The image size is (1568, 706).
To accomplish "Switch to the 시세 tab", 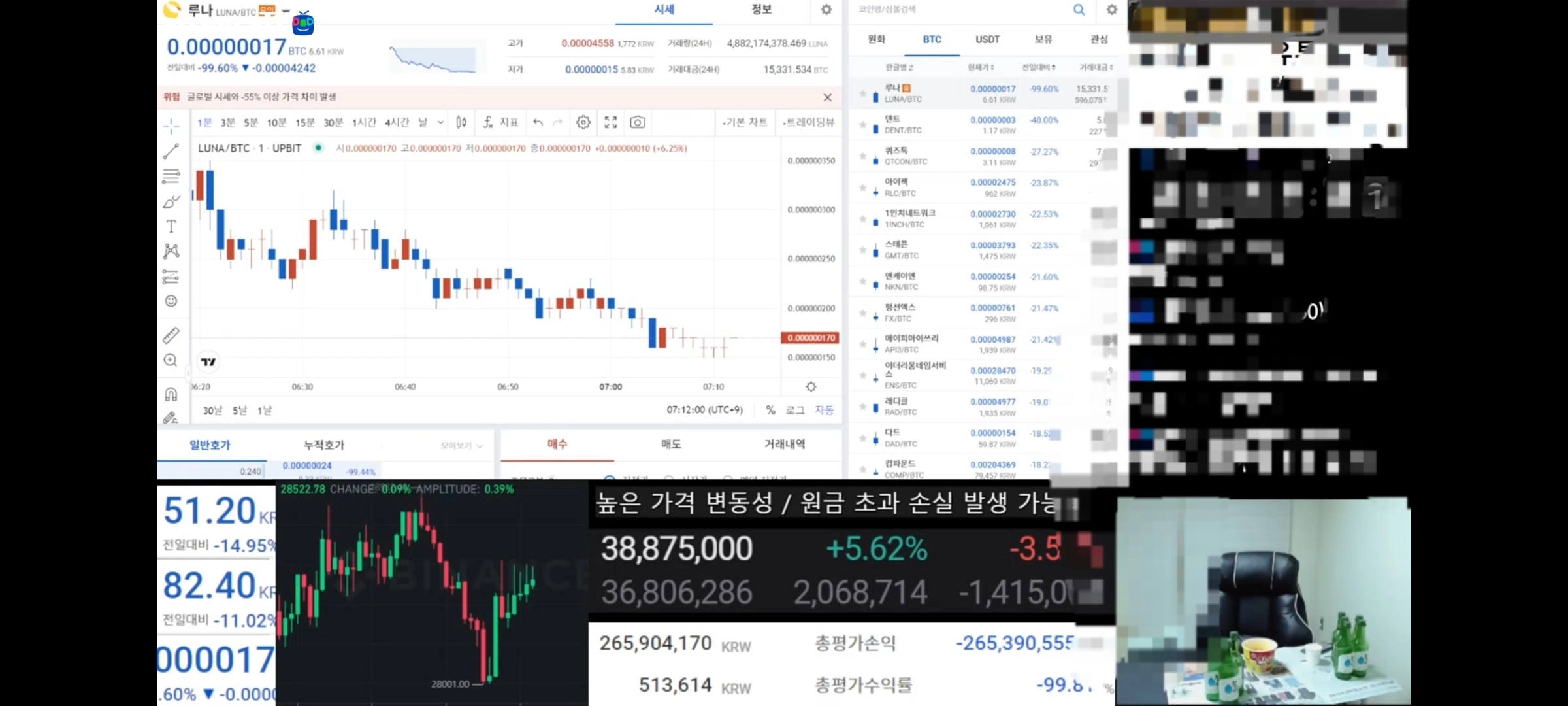I will pyautogui.click(x=664, y=10).
